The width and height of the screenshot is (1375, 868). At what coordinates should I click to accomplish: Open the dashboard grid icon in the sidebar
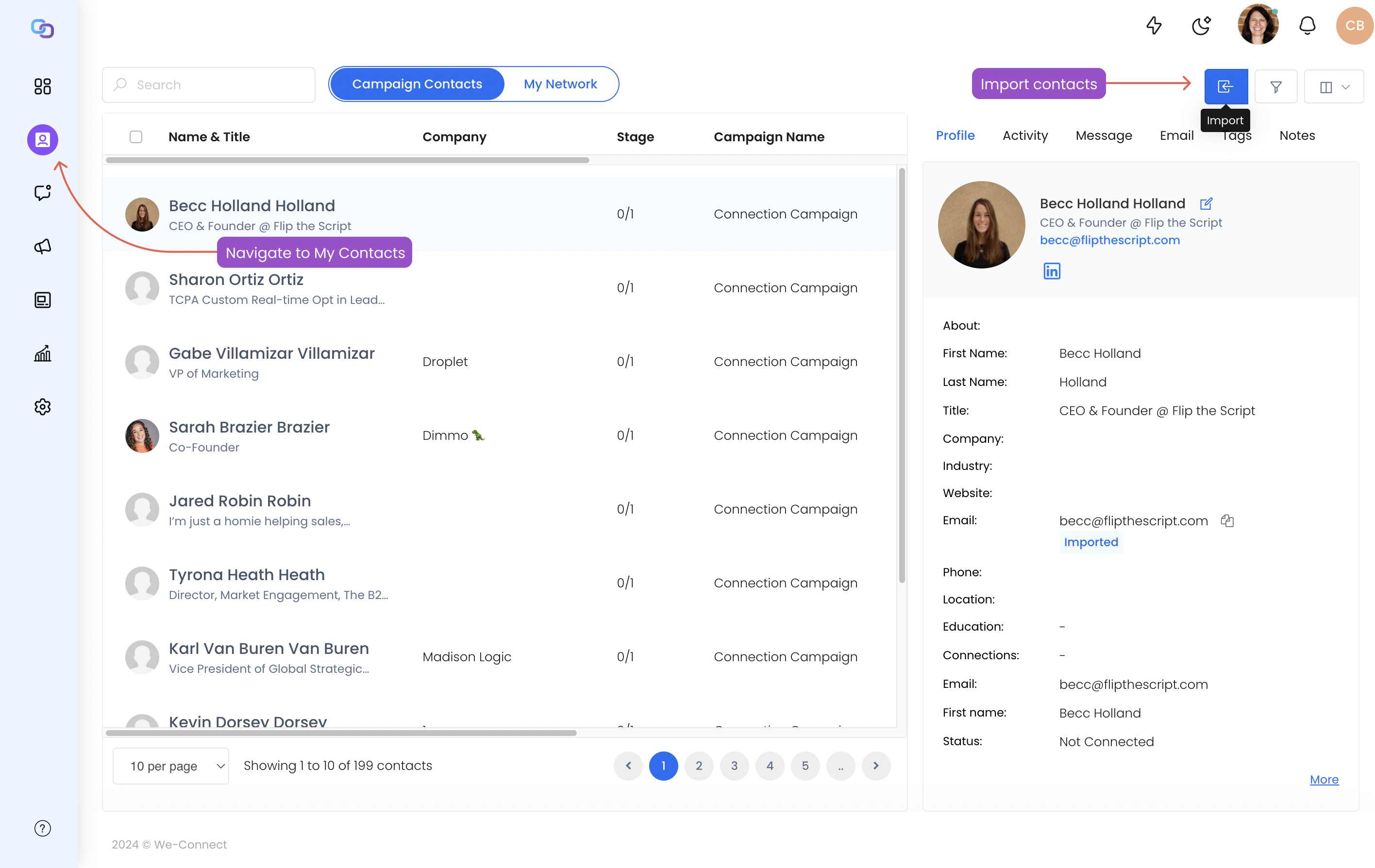pos(42,86)
